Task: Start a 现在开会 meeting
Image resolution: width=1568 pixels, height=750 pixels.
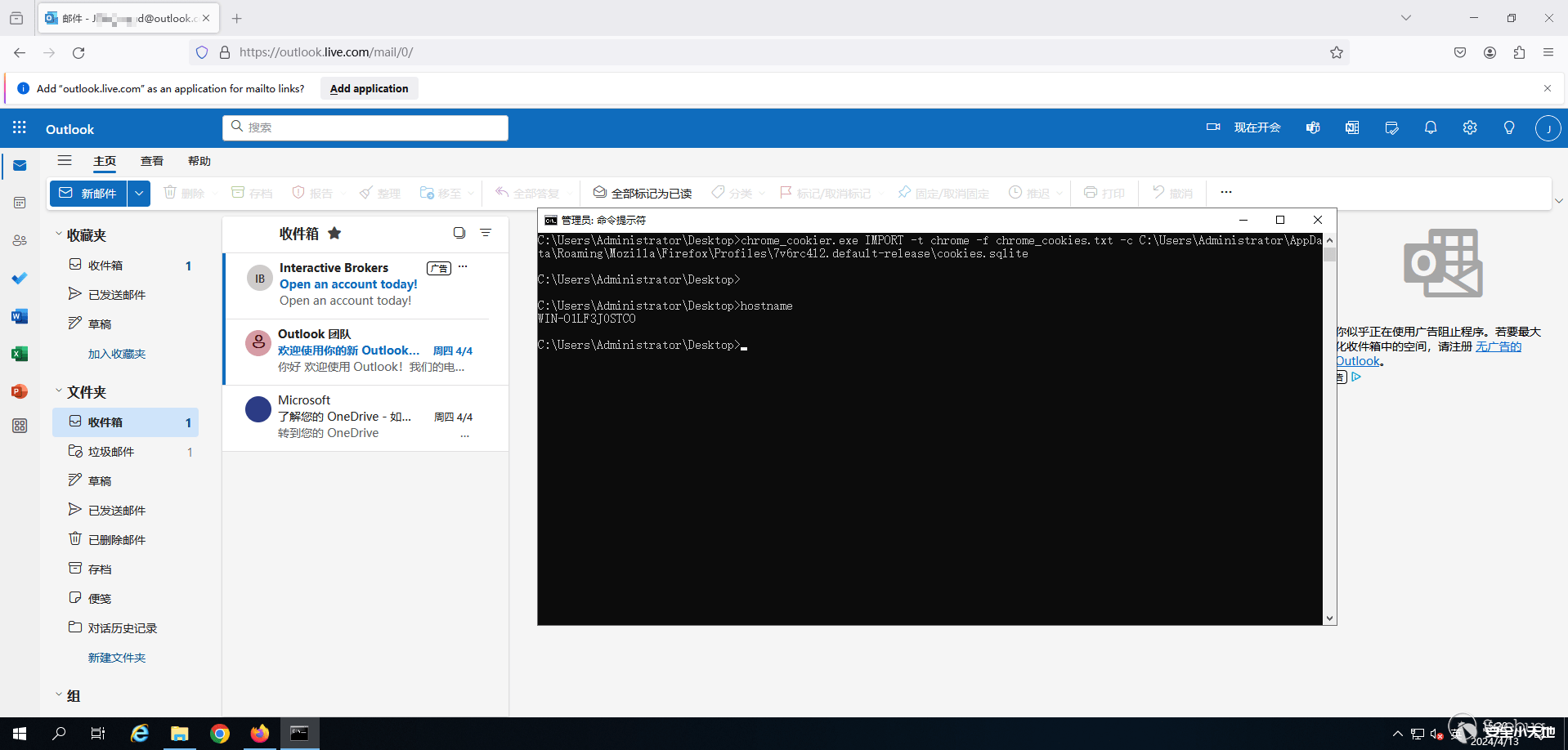Action: pyautogui.click(x=1243, y=127)
